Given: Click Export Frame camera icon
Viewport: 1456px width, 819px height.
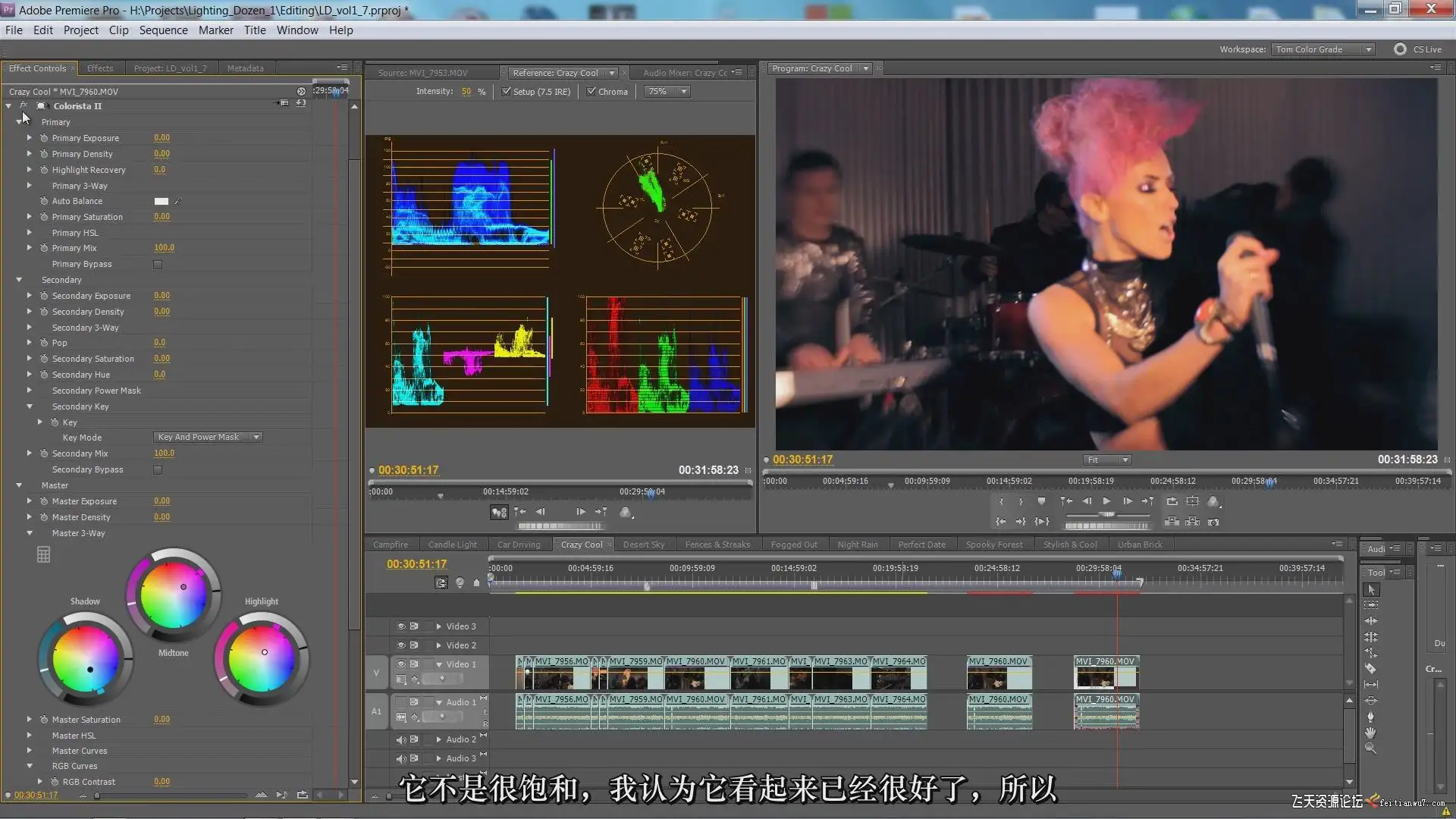Looking at the screenshot, I should click(1213, 522).
